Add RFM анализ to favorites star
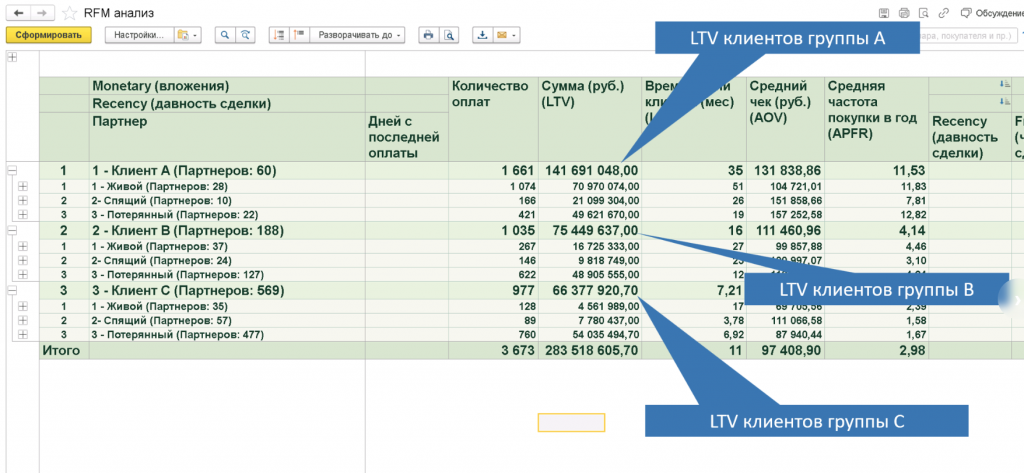This screenshot has height=473, width=1024. pyautogui.click(x=69, y=13)
